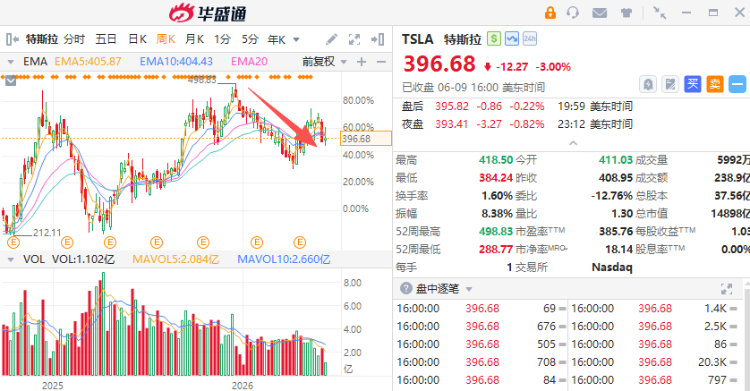
Task: Switch to the 分时 intraday tab
Action: (74, 39)
